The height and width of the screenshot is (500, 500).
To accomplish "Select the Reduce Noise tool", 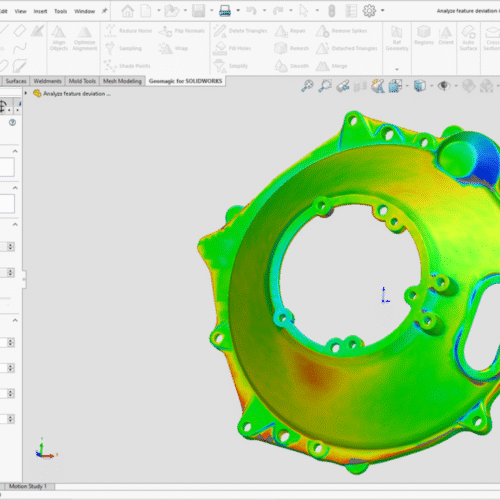I will [x=128, y=31].
